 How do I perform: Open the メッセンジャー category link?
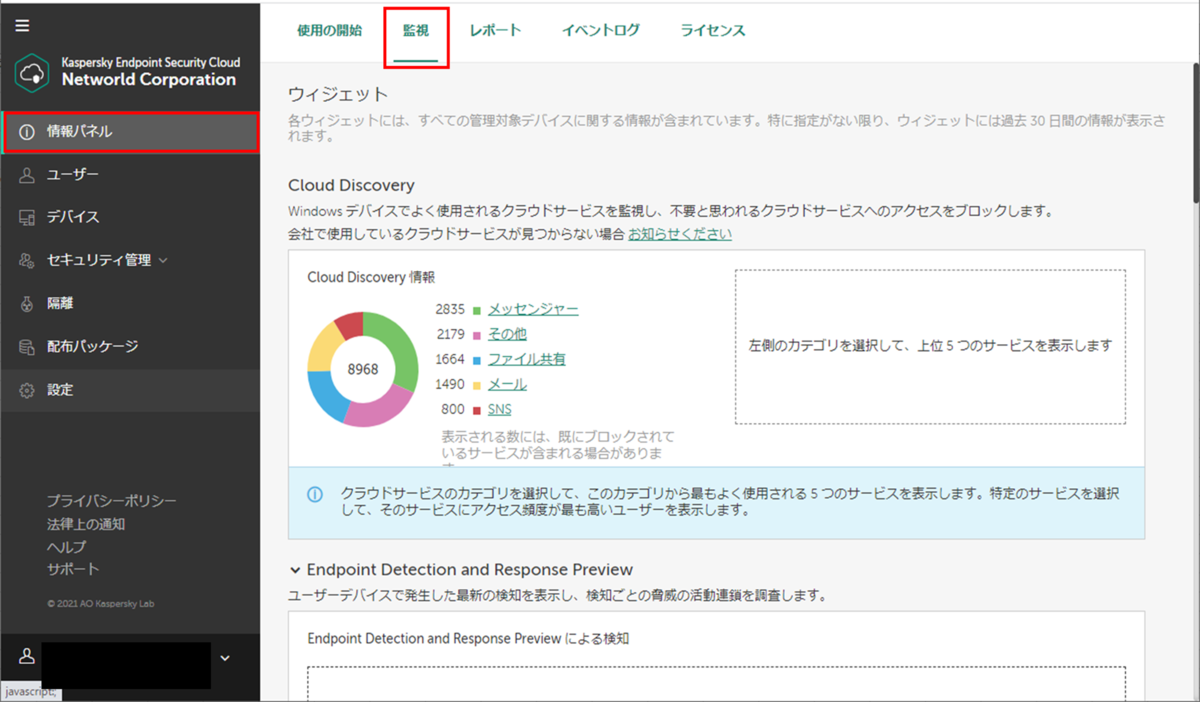533,309
